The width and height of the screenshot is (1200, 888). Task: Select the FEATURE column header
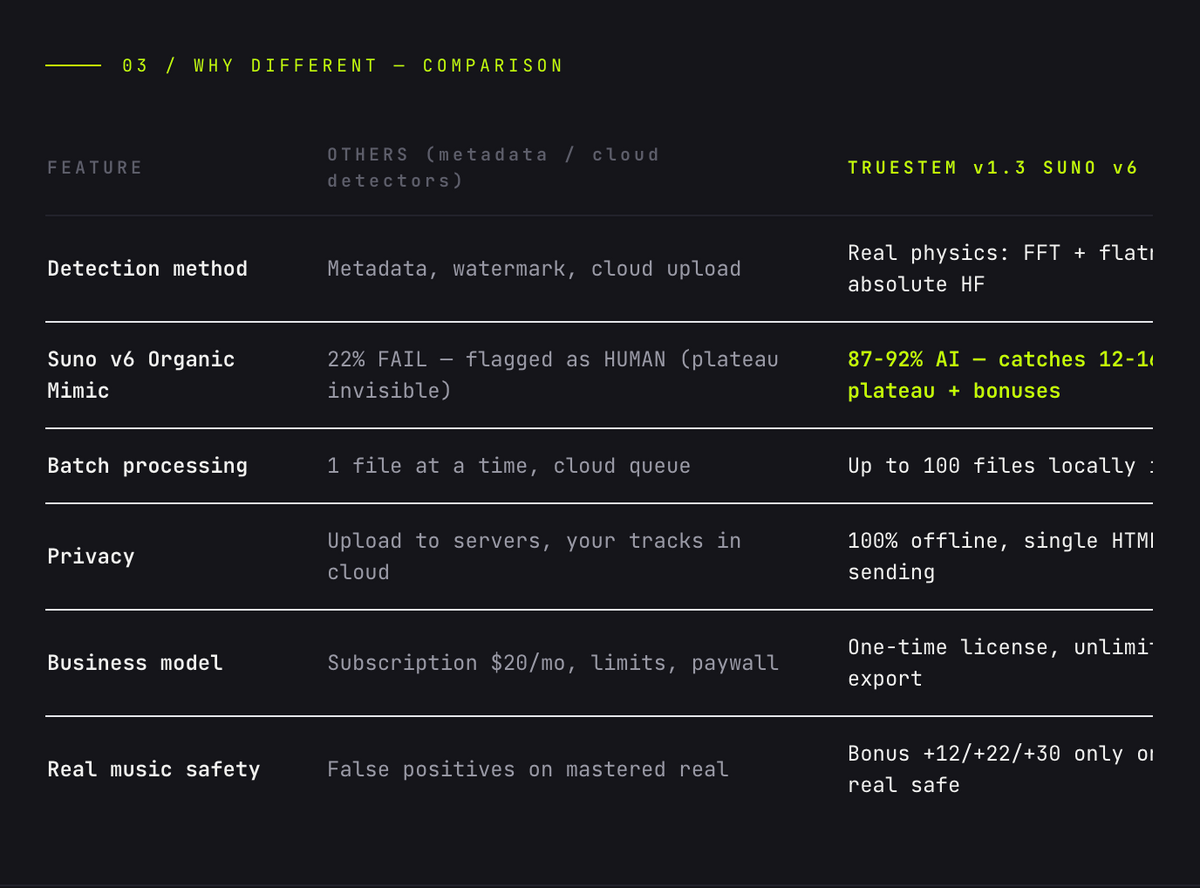pyautogui.click(x=95, y=168)
